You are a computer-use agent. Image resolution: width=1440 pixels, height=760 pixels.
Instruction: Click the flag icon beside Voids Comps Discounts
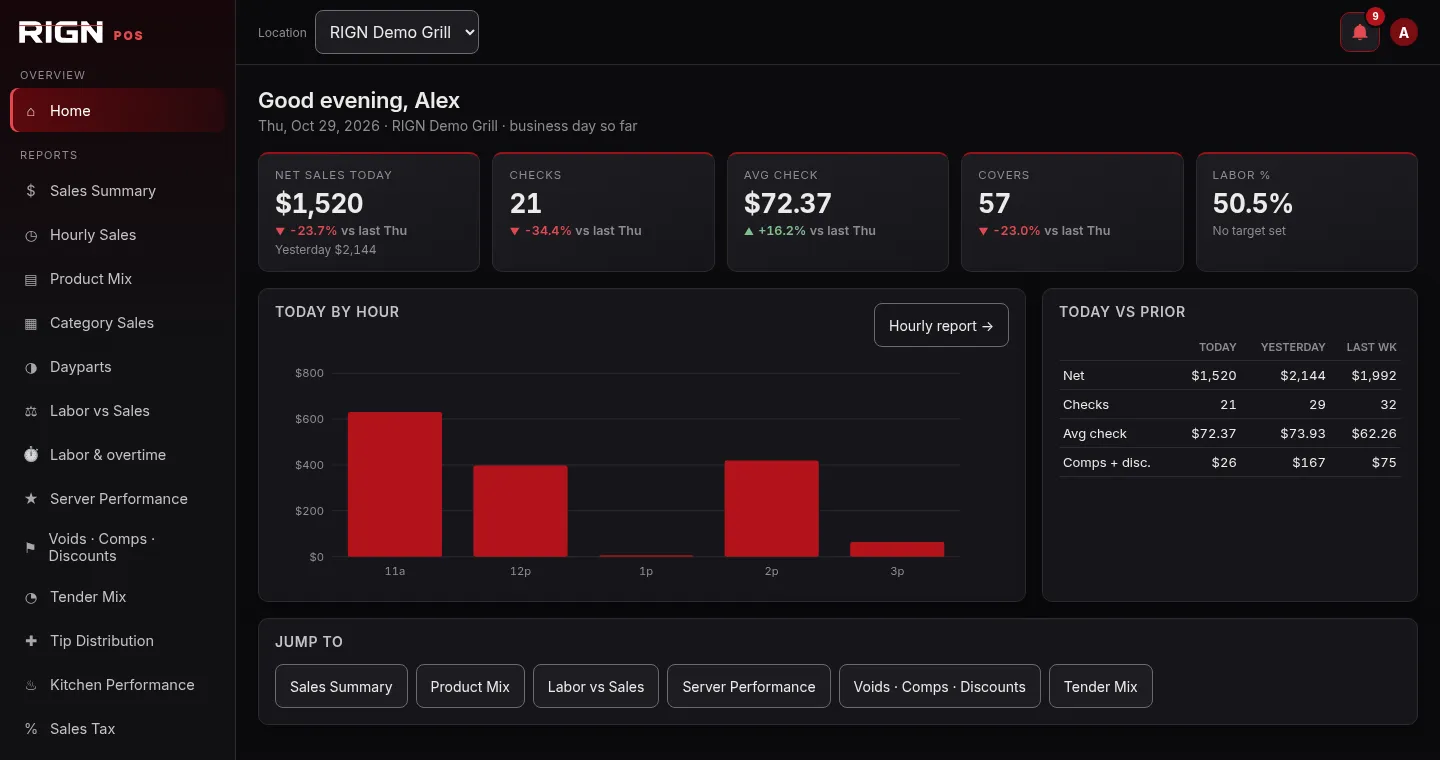tap(30, 548)
